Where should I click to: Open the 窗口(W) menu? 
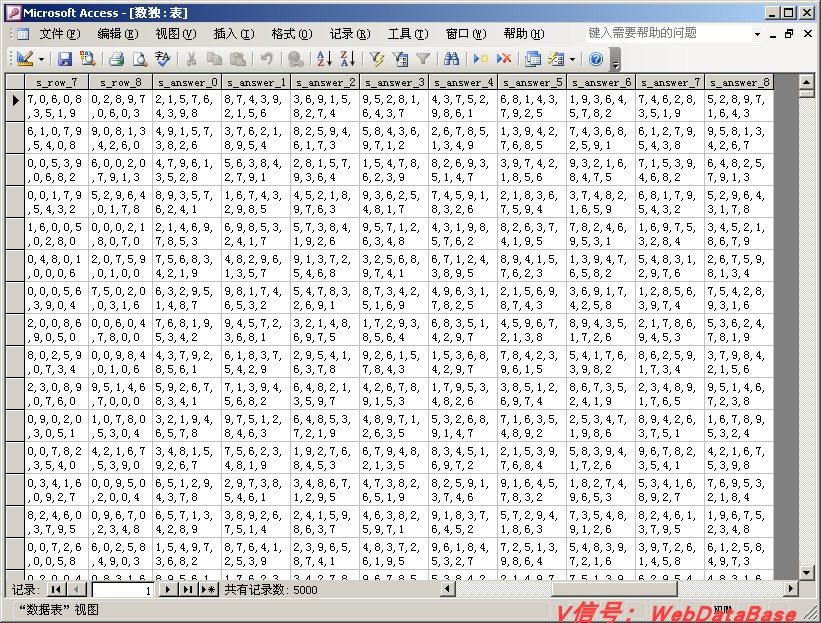click(466, 34)
